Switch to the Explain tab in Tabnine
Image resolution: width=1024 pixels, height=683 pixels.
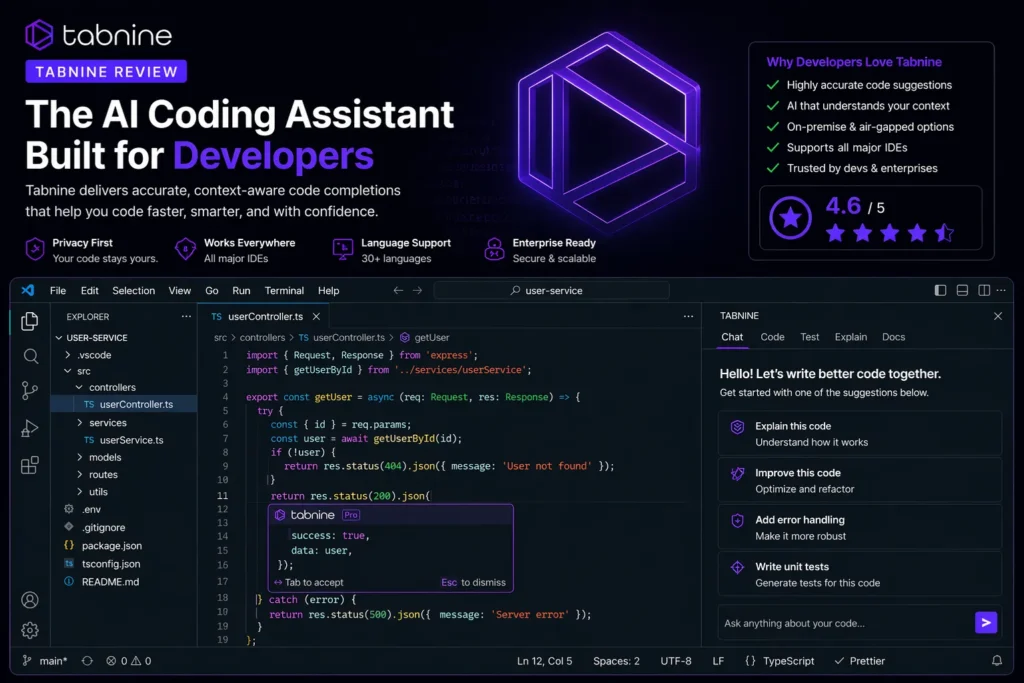pos(850,337)
